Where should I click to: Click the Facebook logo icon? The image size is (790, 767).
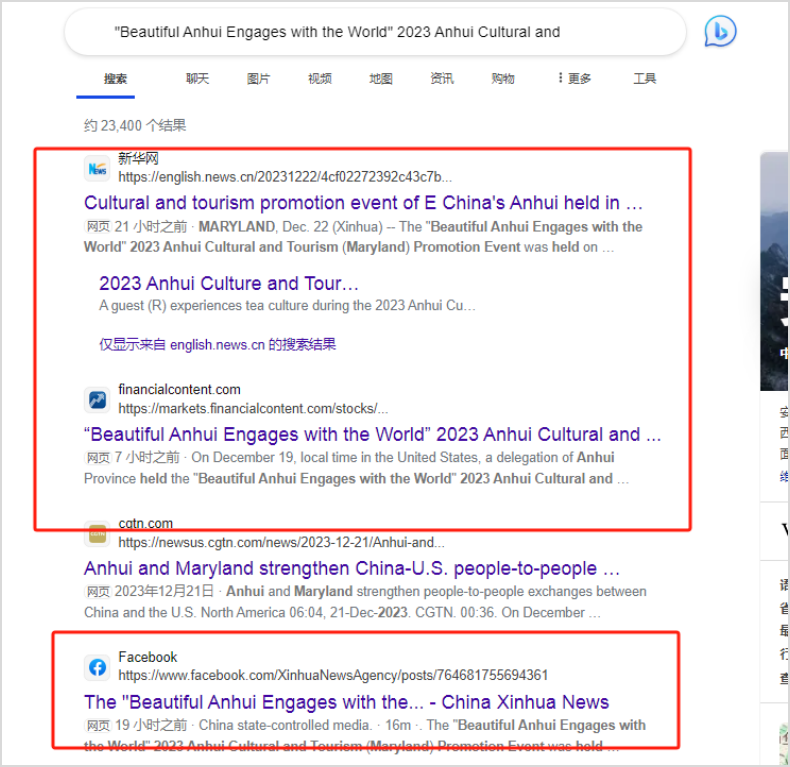point(97,667)
